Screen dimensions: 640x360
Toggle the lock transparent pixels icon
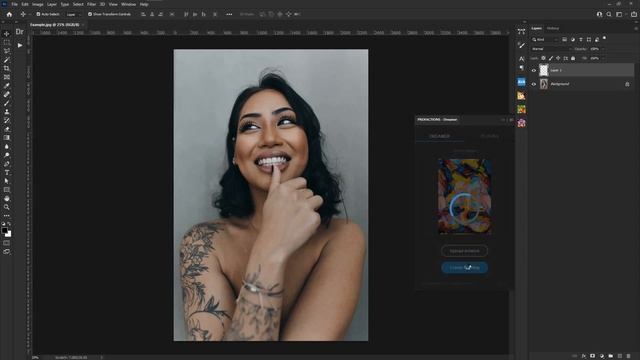click(544, 58)
